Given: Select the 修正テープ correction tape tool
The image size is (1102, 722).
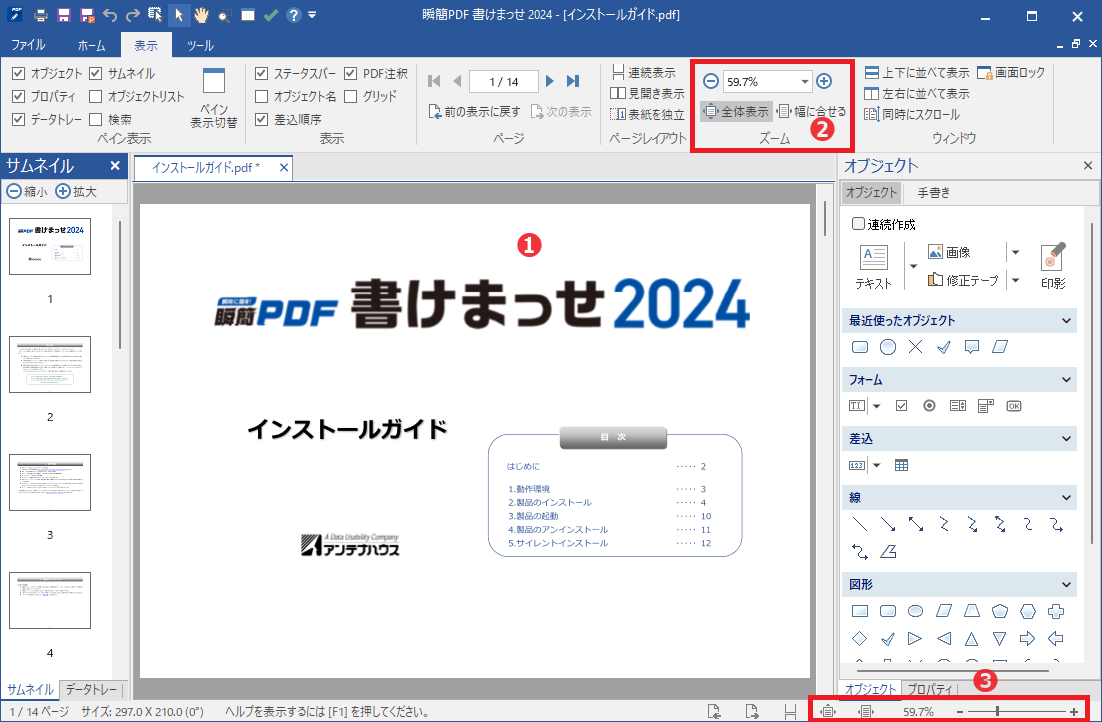Looking at the screenshot, I should [963, 280].
